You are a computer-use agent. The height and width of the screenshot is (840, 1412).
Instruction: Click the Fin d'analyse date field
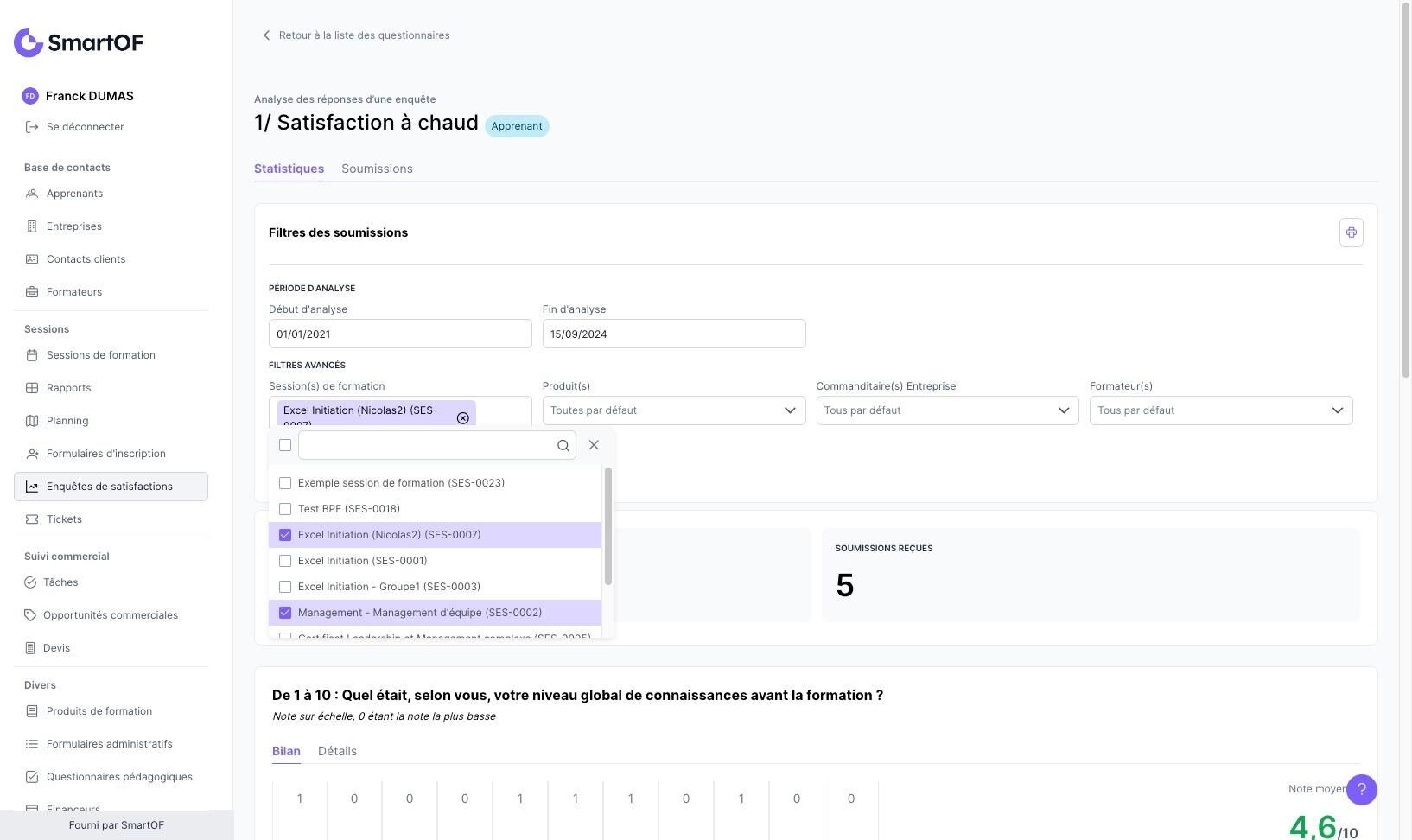coord(673,334)
